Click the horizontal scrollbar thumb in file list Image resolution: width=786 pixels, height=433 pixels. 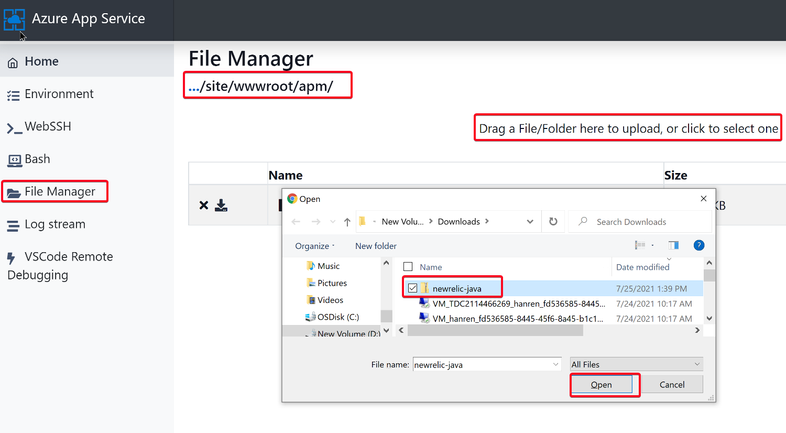pyautogui.click(x=495, y=330)
